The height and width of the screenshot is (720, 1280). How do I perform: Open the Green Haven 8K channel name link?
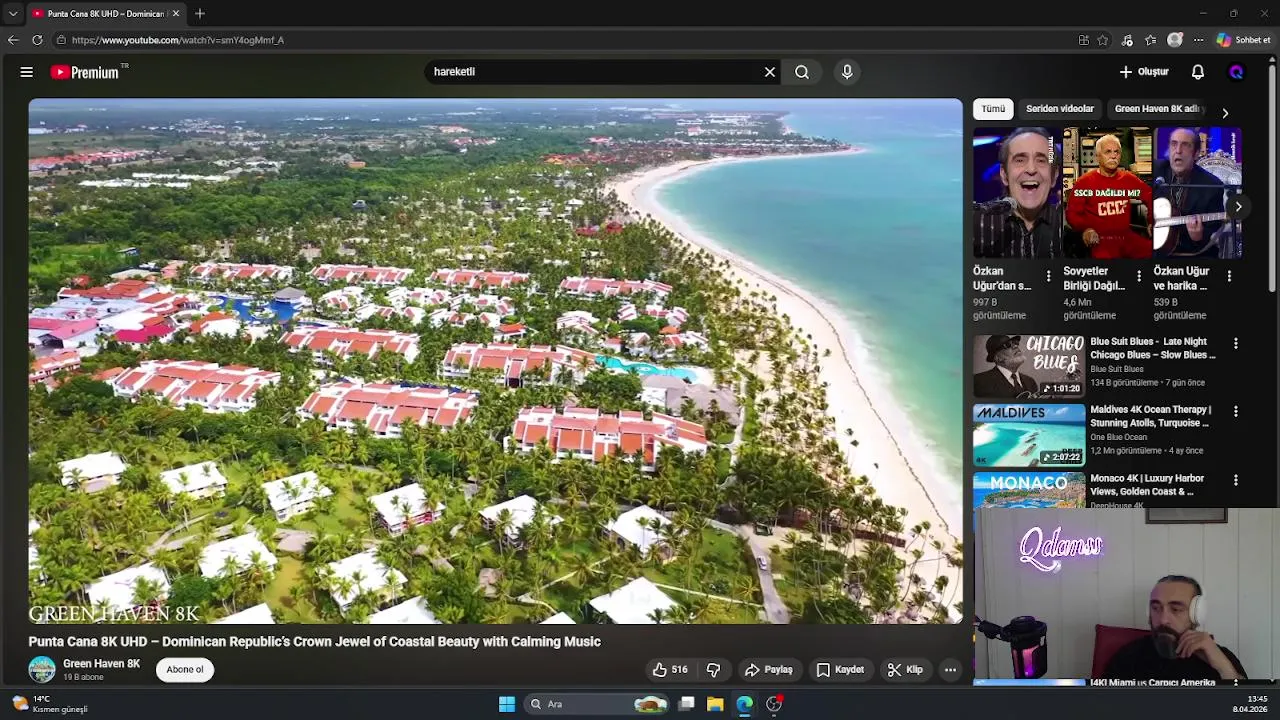click(102, 664)
